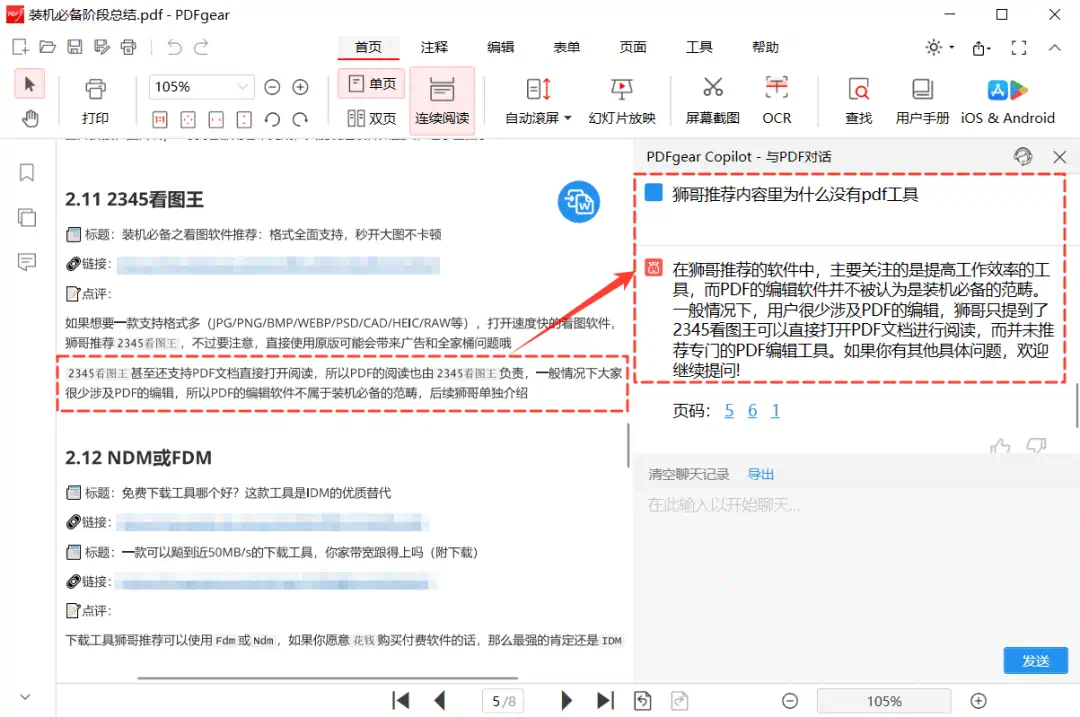This screenshot has height=717, width=1080.
Task: Open the 105% zoom dropdown
Action: click(x=242, y=87)
